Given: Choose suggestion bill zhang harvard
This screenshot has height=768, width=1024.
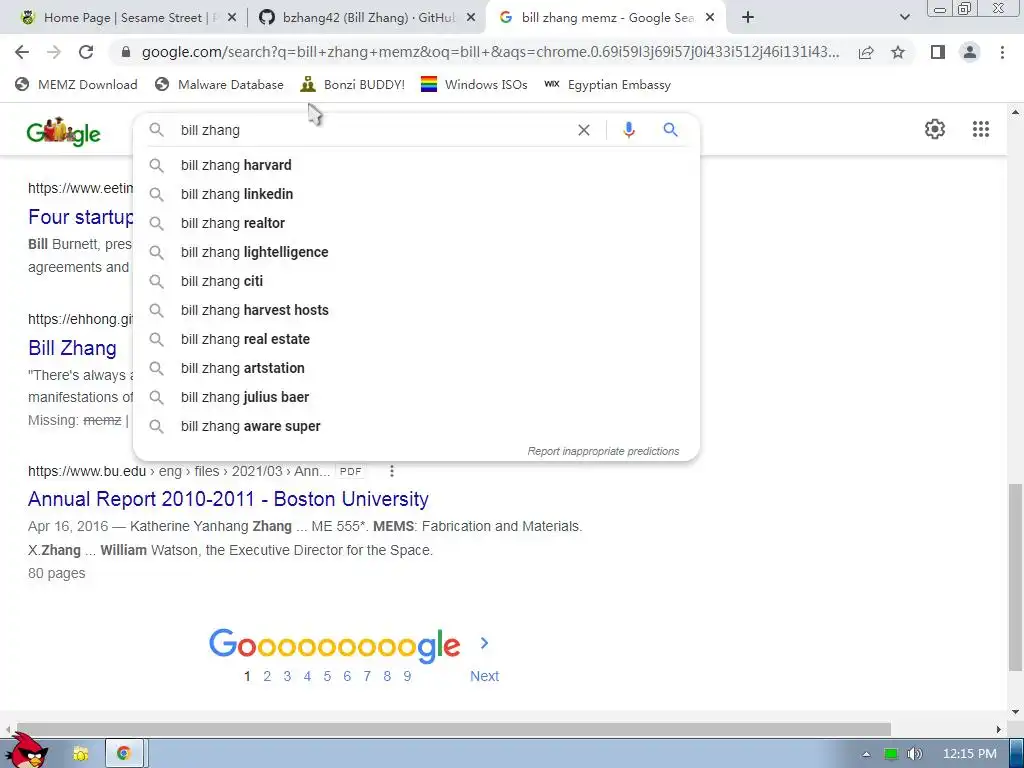Looking at the screenshot, I should [x=416, y=165].
